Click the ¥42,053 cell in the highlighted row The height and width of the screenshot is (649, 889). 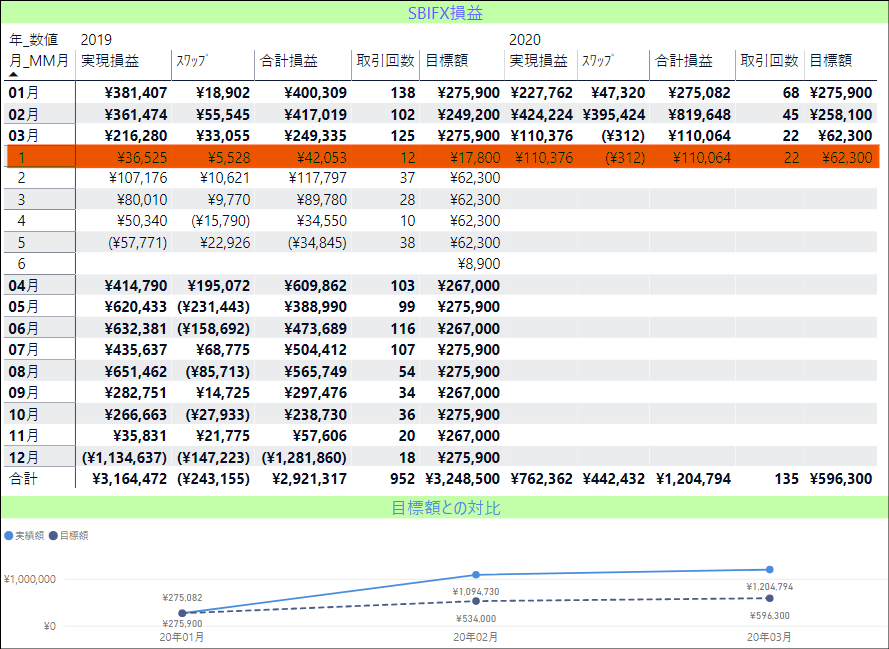[322, 158]
